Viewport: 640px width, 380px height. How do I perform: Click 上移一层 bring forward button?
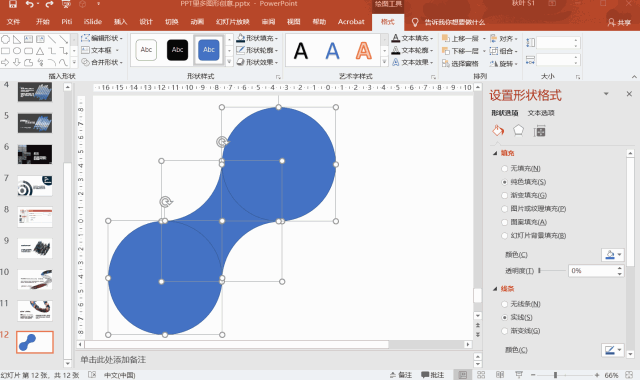coord(460,39)
